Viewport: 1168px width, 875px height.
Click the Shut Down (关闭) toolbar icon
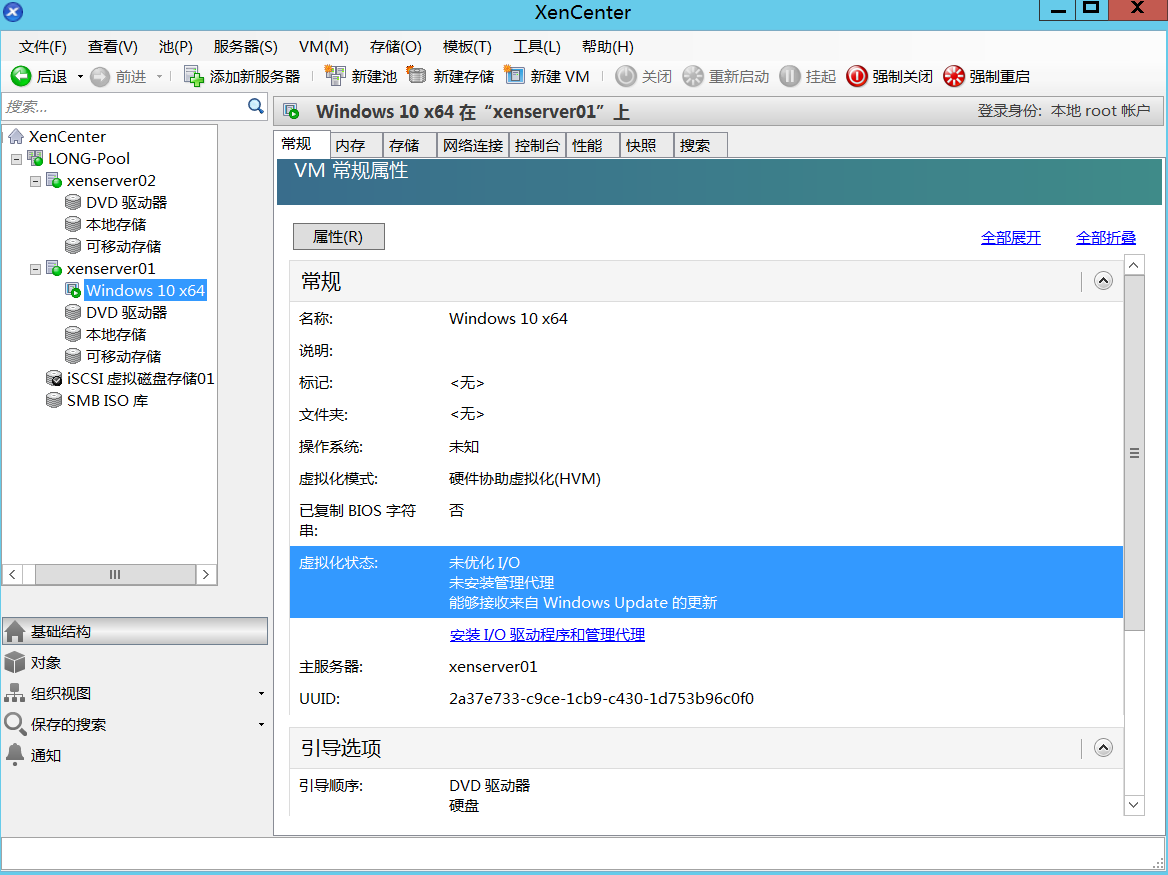click(626, 76)
